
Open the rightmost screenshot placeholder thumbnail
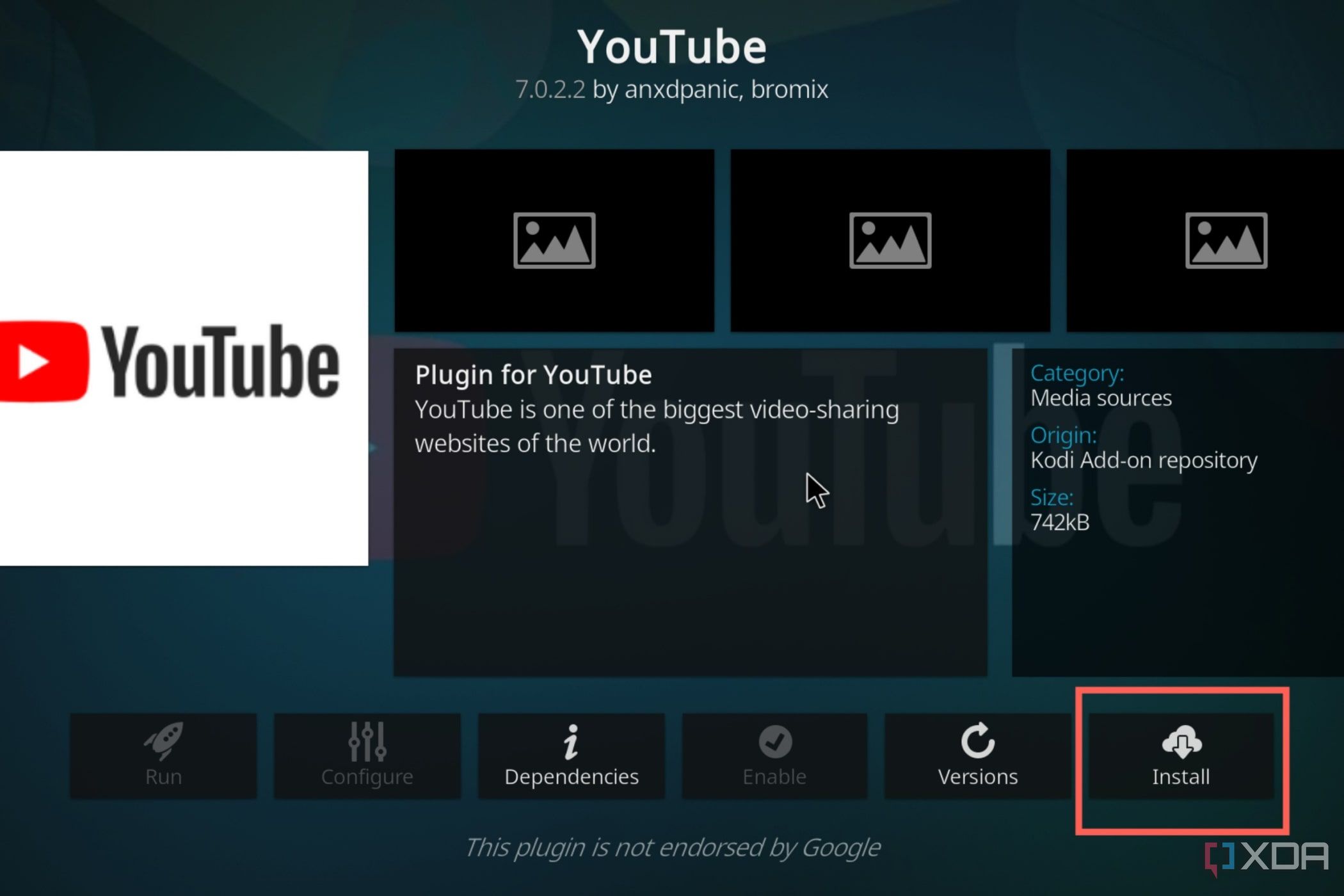tap(1205, 241)
